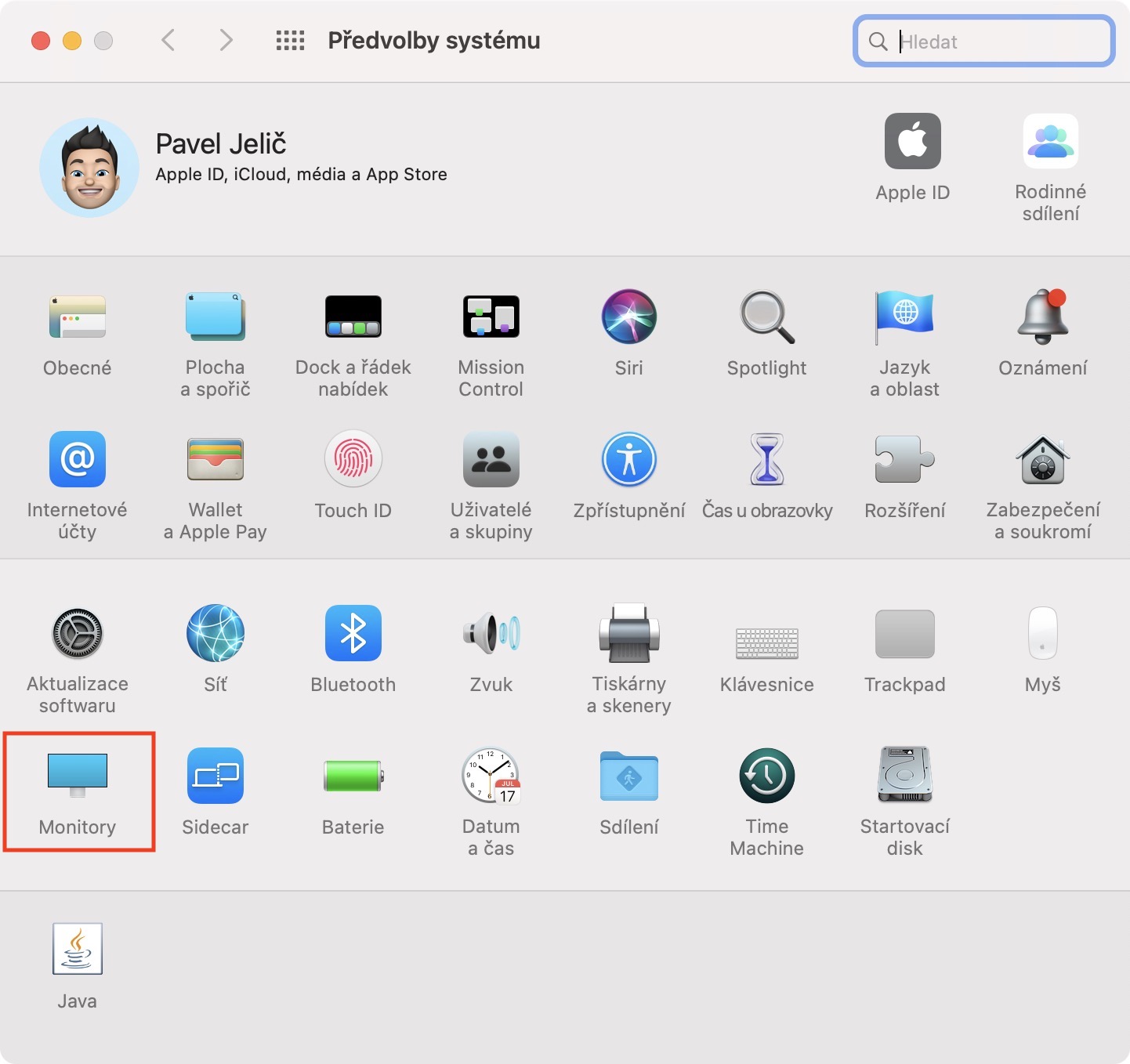Viewport: 1130px width, 1064px height.
Task: Click the Pavel Jelič account name
Action: (x=221, y=144)
